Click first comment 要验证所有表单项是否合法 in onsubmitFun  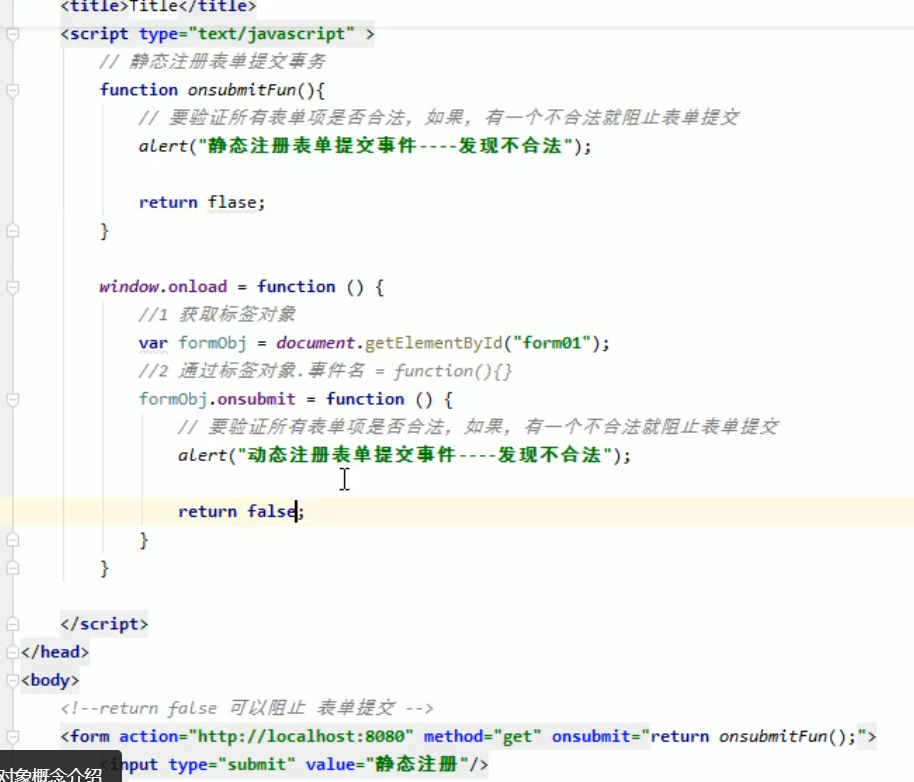(439, 118)
